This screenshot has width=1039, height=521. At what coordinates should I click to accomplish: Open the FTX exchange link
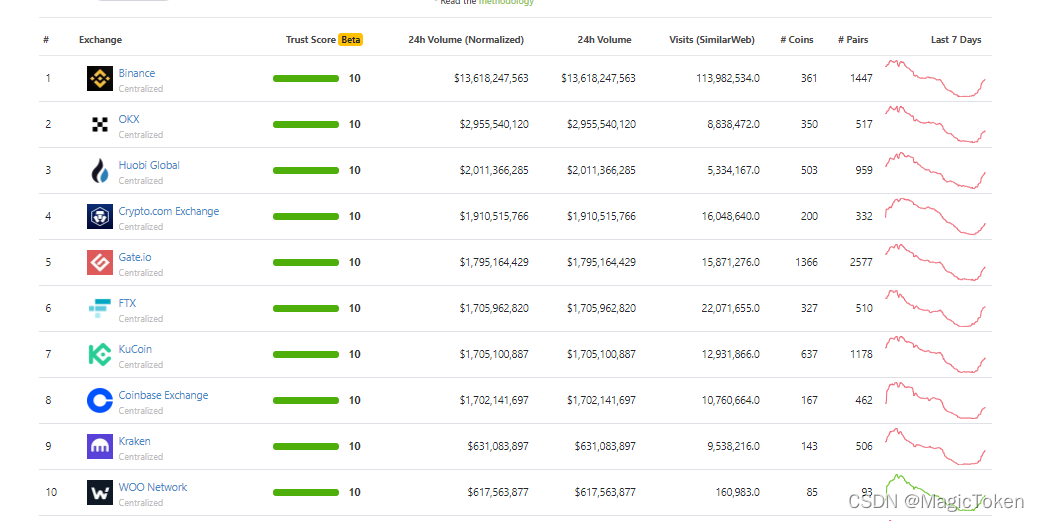[x=127, y=303]
